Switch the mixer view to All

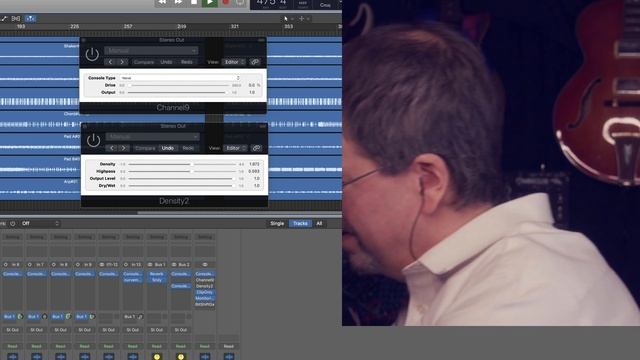click(x=319, y=224)
